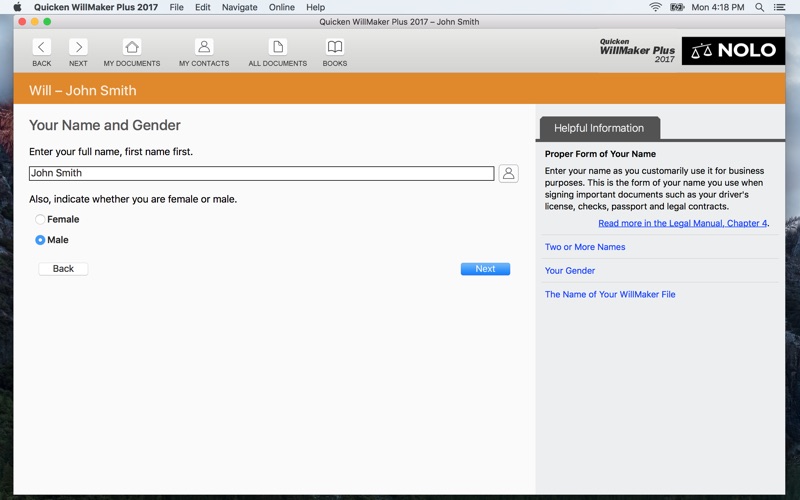Click the Back arrow toolbar icon

41,47
